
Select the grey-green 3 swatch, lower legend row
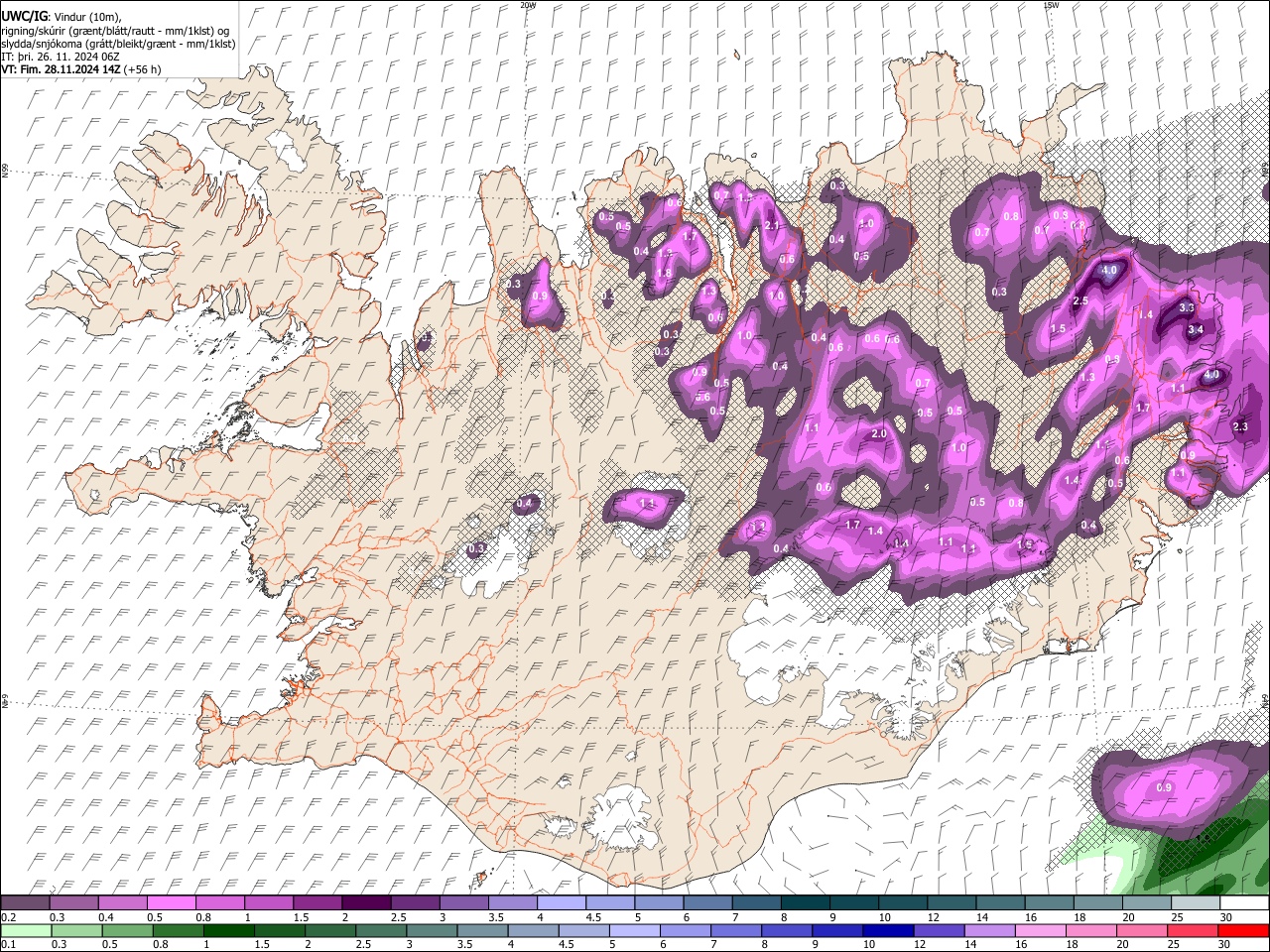432,930
